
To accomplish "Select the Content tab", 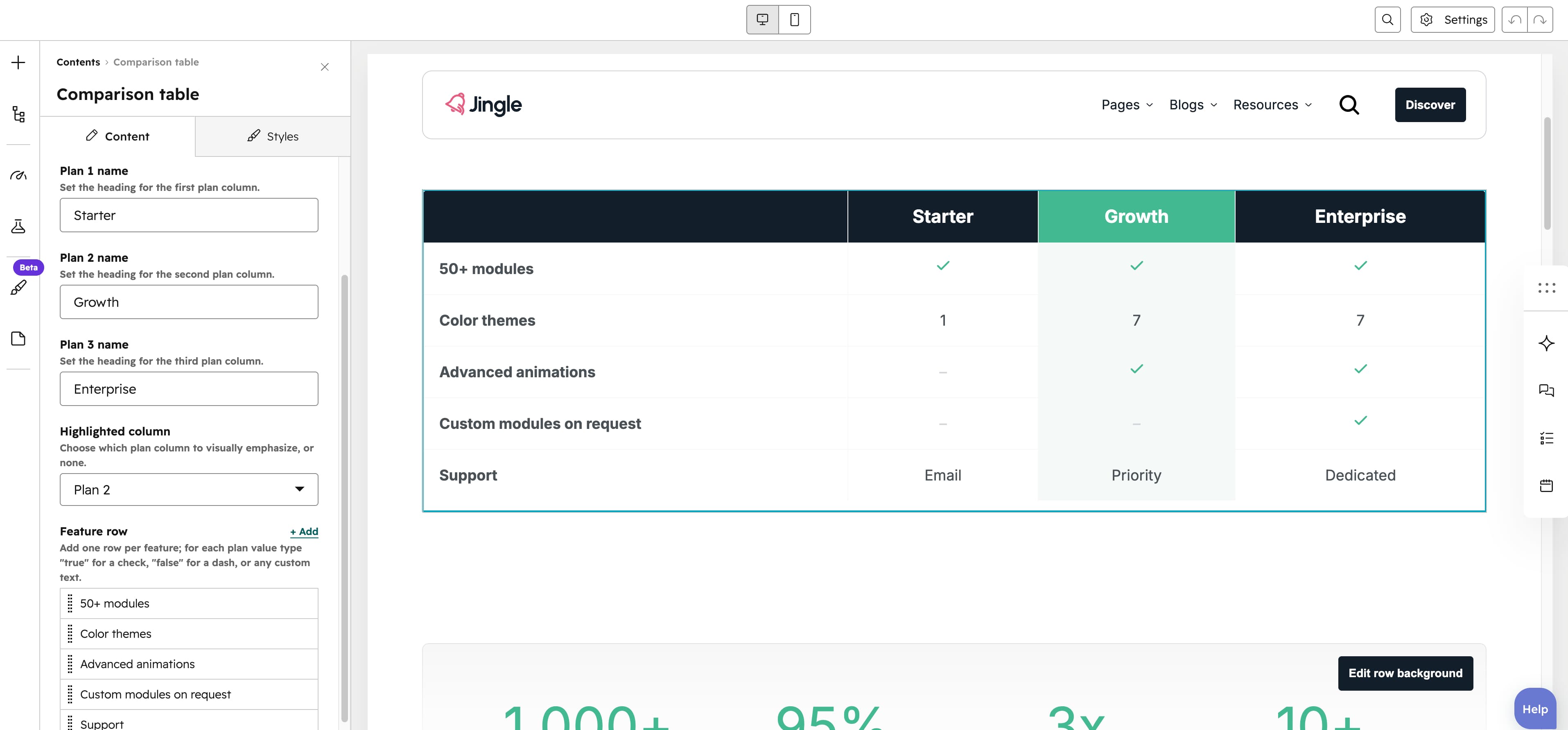I will point(117,136).
